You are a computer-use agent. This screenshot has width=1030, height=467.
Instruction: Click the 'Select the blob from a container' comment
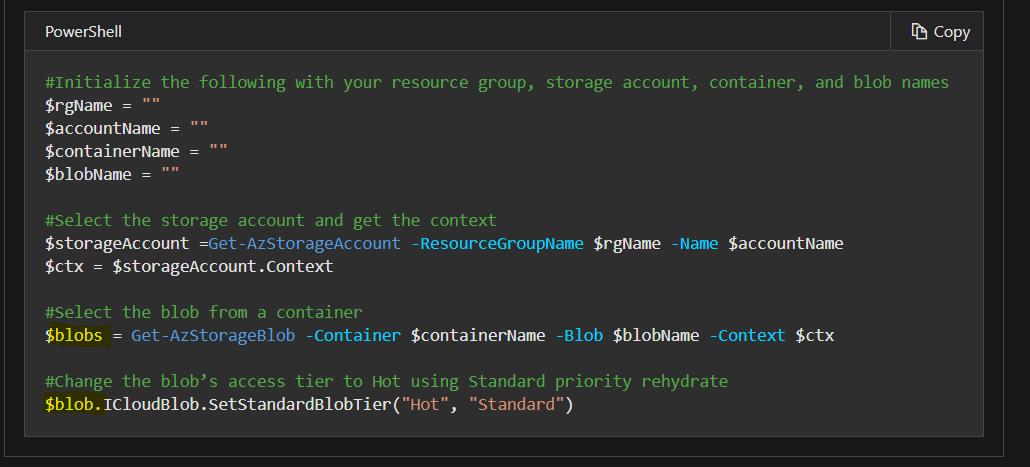[204, 312]
